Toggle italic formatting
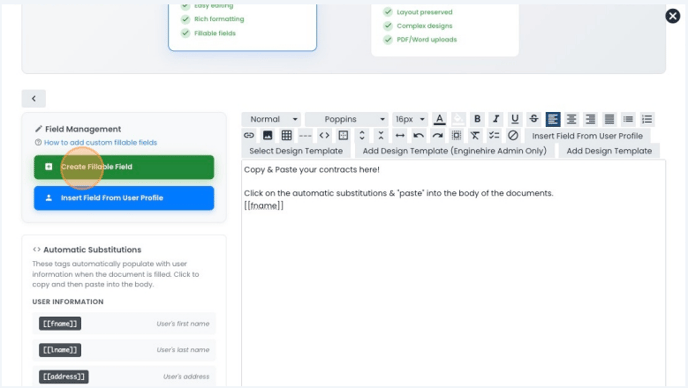Viewport: 688px width, 388px height. click(x=496, y=119)
